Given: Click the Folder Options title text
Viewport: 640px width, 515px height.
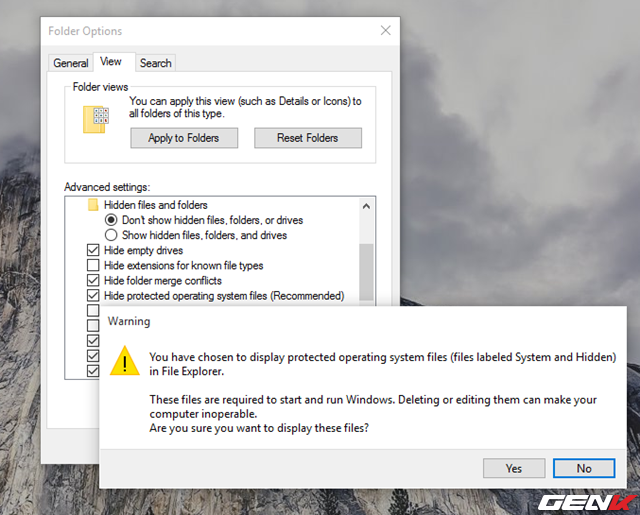Looking at the screenshot, I should point(85,31).
